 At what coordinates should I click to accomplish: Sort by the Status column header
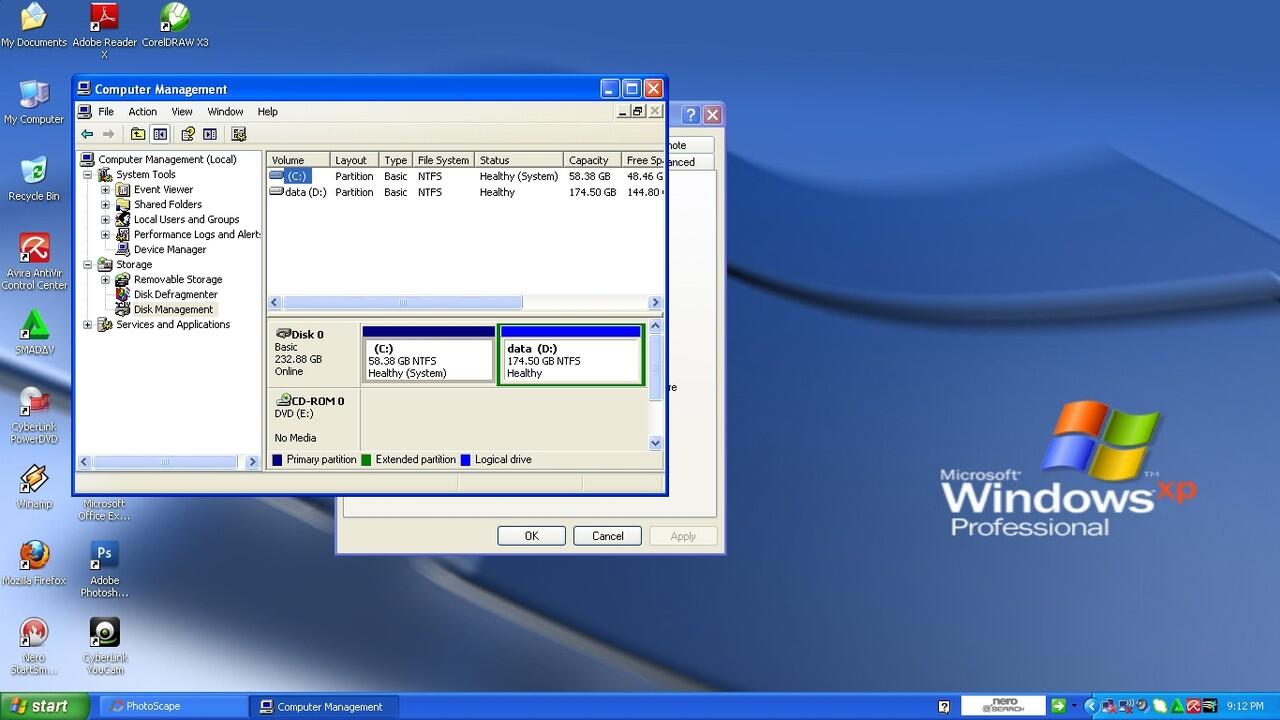tap(519, 160)
